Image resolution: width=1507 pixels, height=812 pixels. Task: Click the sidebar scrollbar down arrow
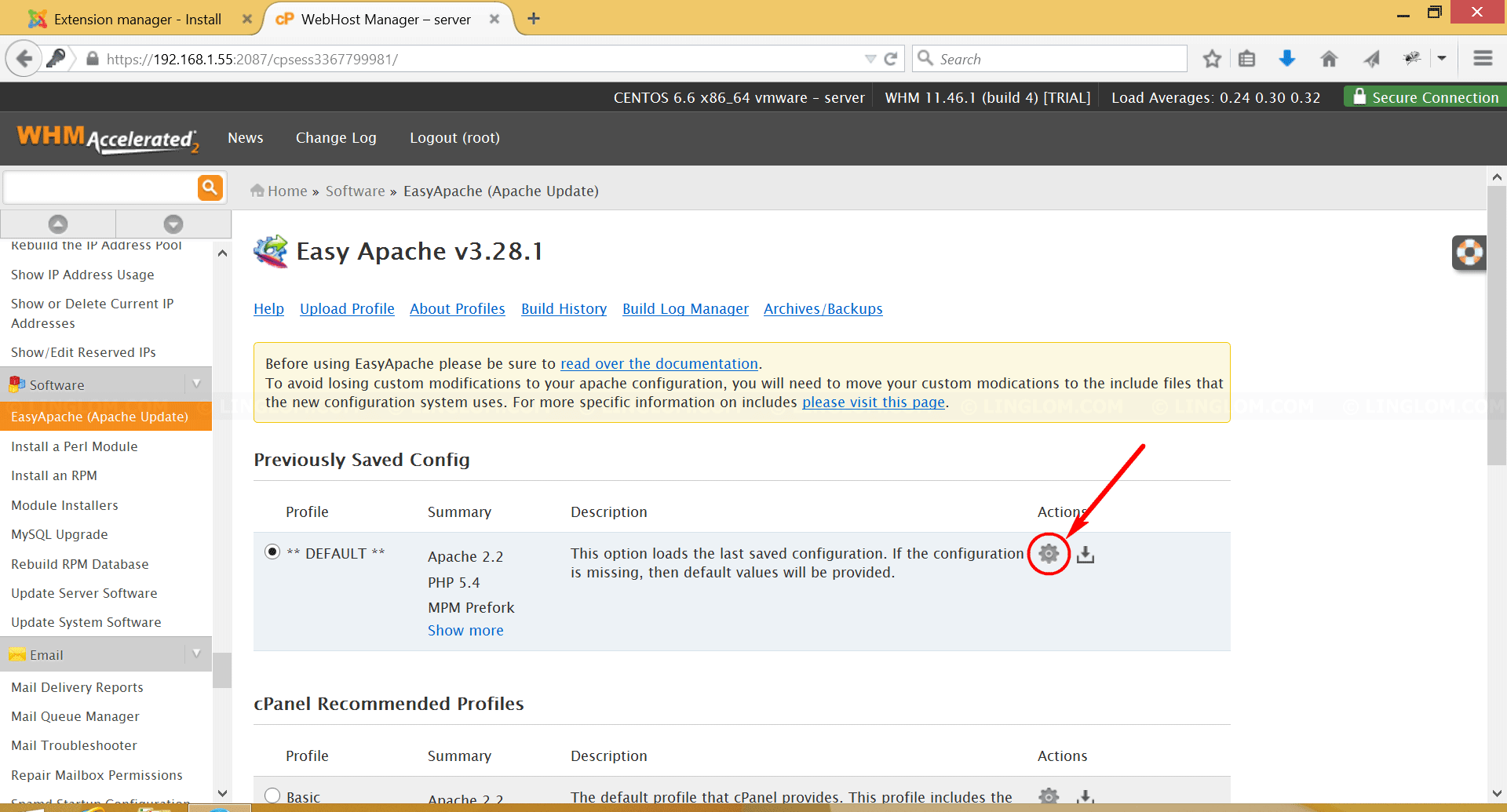(222, 793)
